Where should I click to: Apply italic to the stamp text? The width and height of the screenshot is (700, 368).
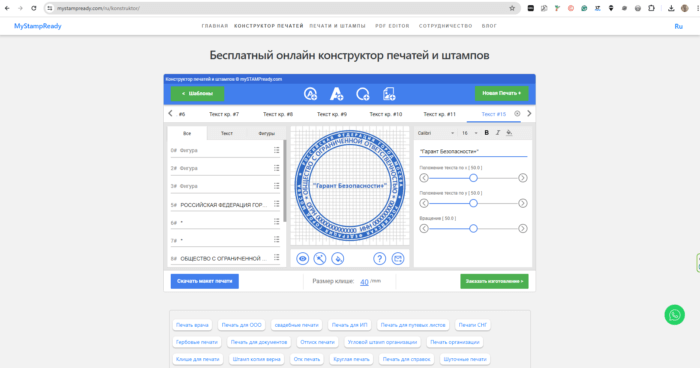click(498, 133)
